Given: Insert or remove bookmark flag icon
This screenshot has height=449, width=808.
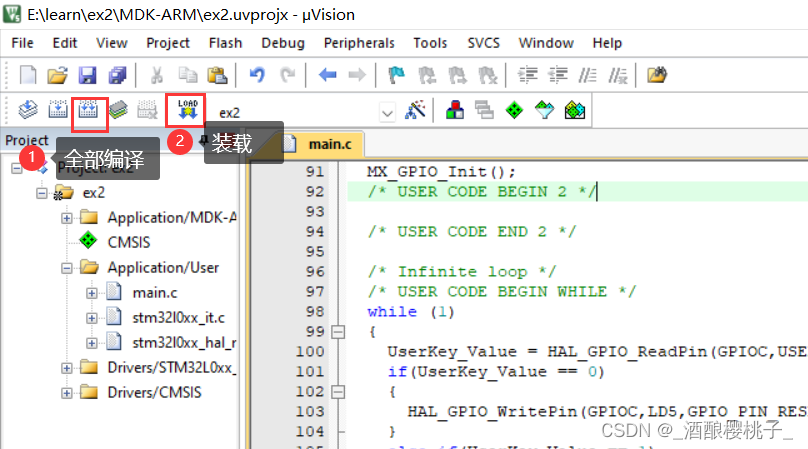Looking at the screenshot, I should 396,75.
